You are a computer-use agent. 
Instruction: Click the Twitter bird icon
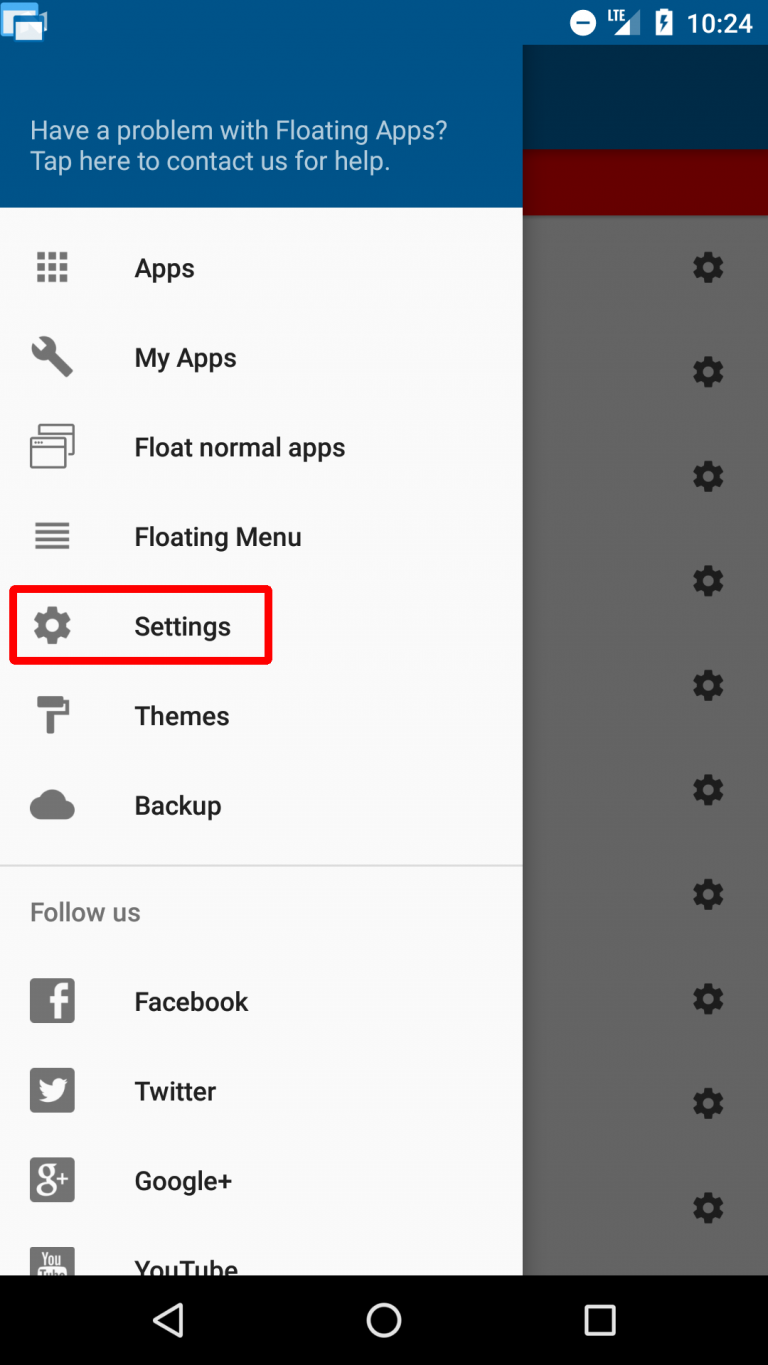[x=51, y=1090]
